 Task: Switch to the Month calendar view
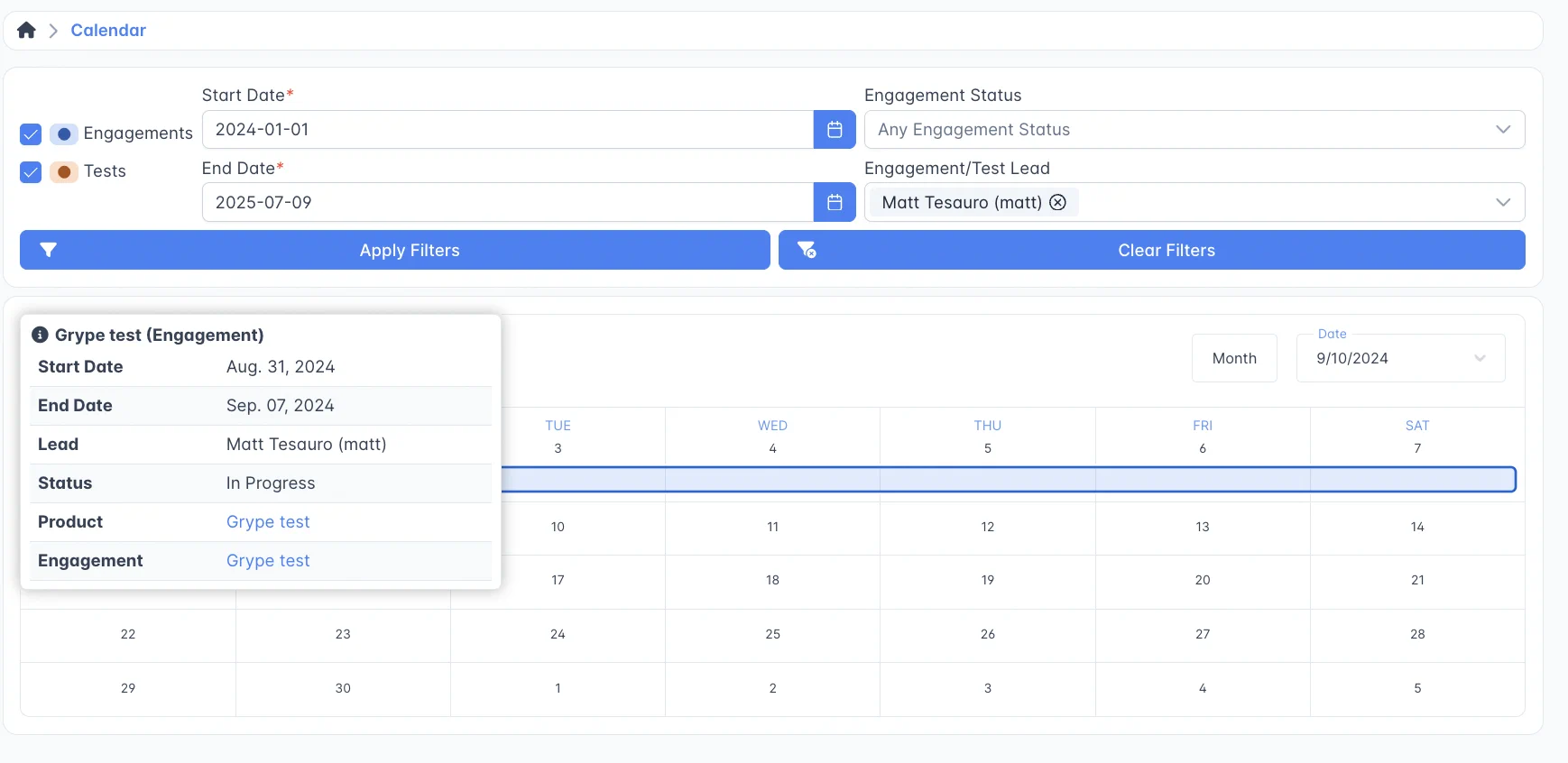1233,358
